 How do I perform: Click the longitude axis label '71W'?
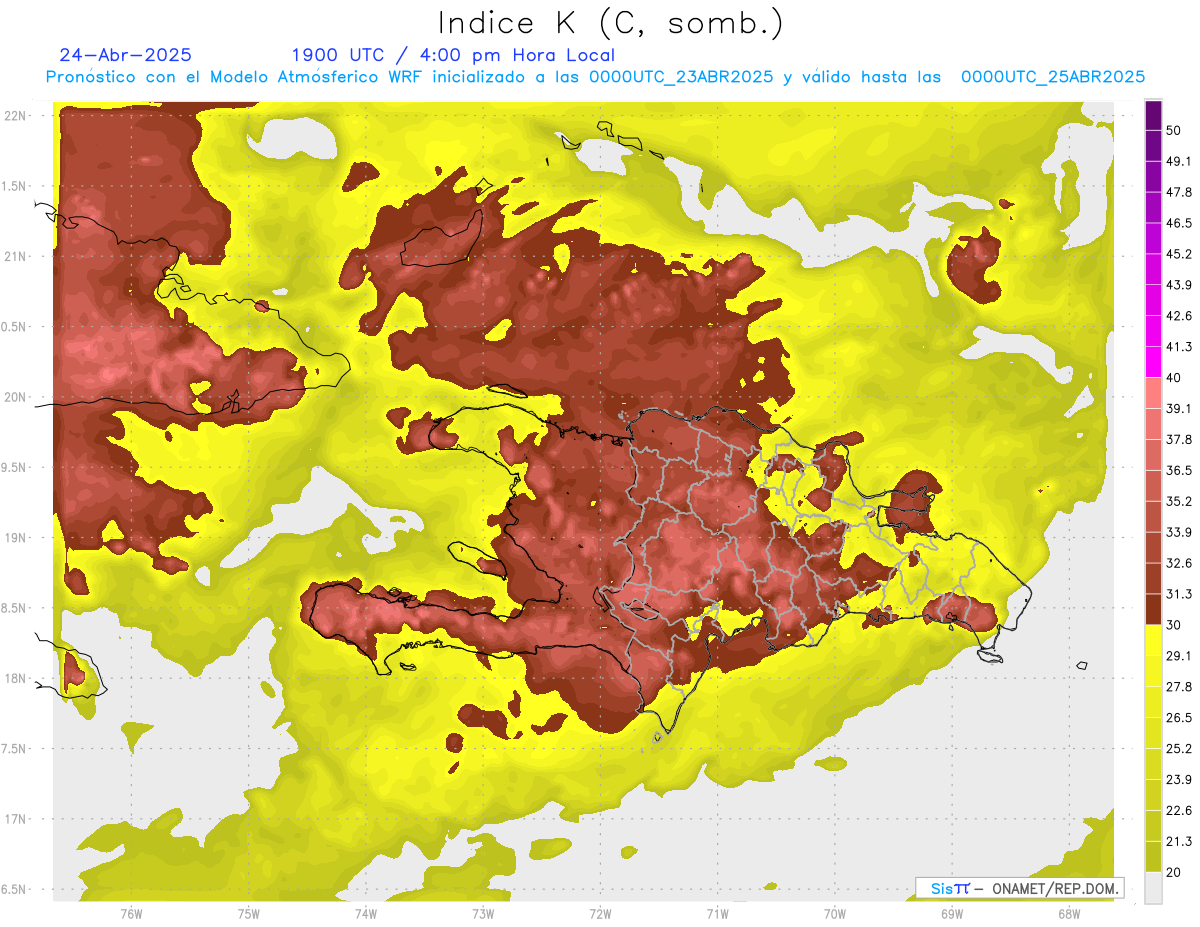[x=717, y=915]
